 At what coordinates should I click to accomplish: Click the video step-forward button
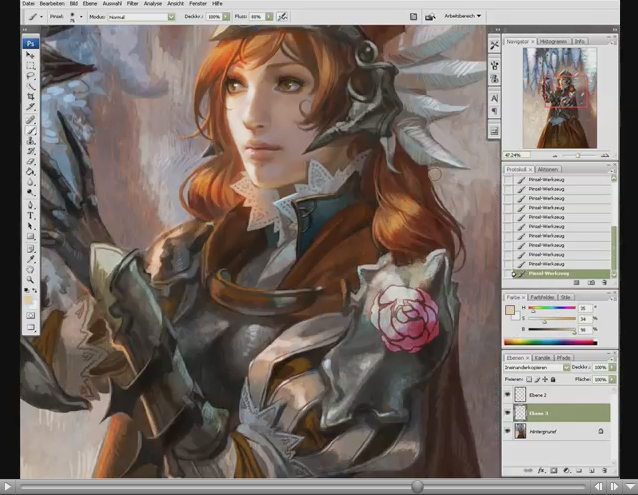point(614,486)
